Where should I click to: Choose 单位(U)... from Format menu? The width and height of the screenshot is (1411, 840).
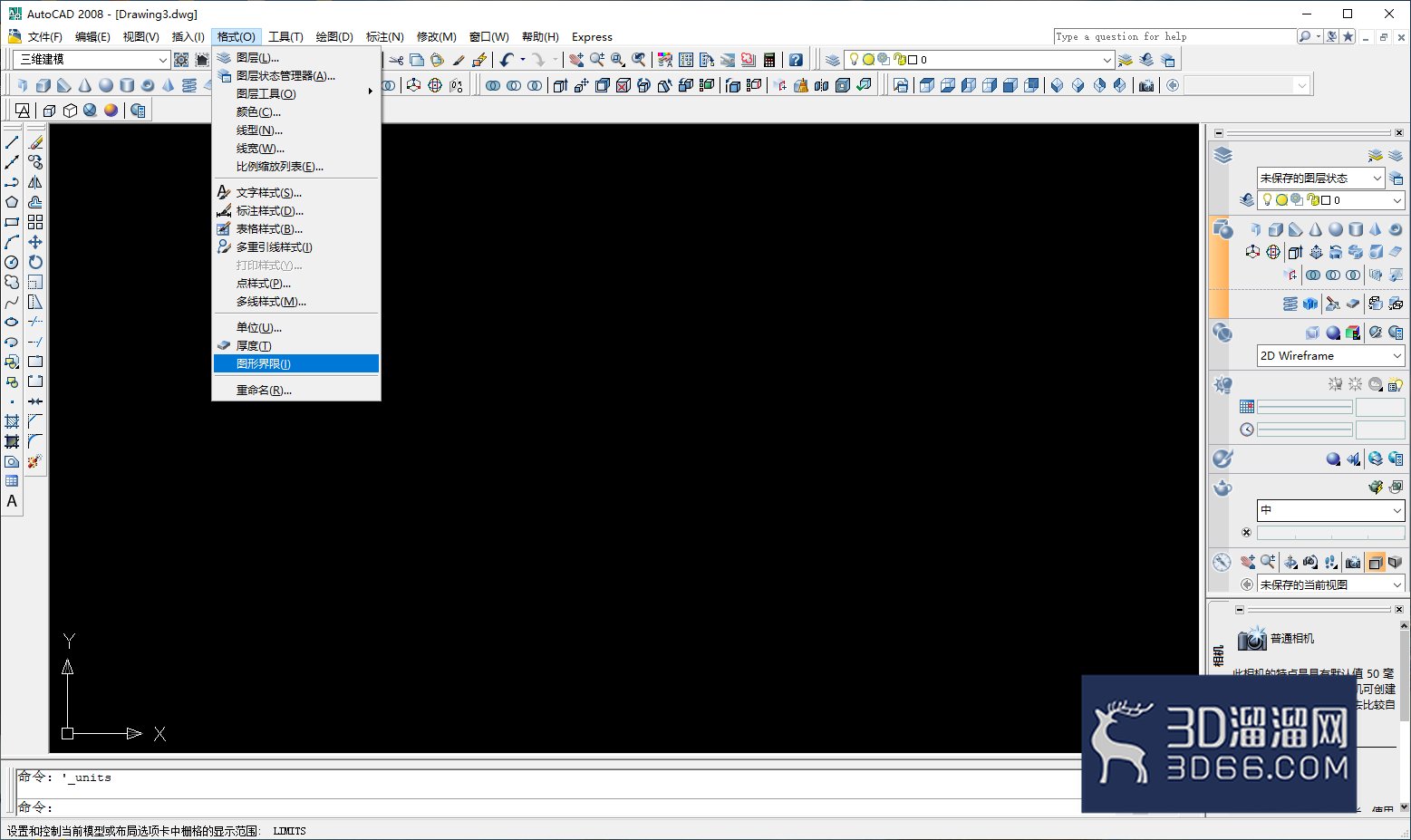point(296,327)
